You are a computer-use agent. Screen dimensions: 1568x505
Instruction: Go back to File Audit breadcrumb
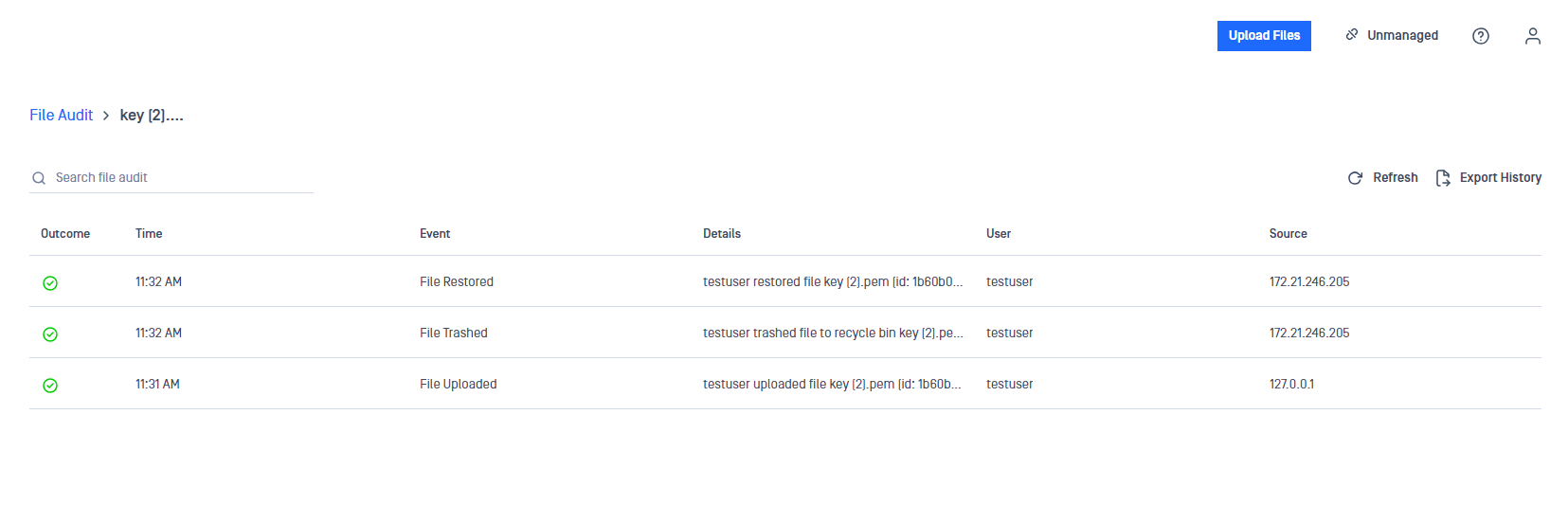coord(62,115)
